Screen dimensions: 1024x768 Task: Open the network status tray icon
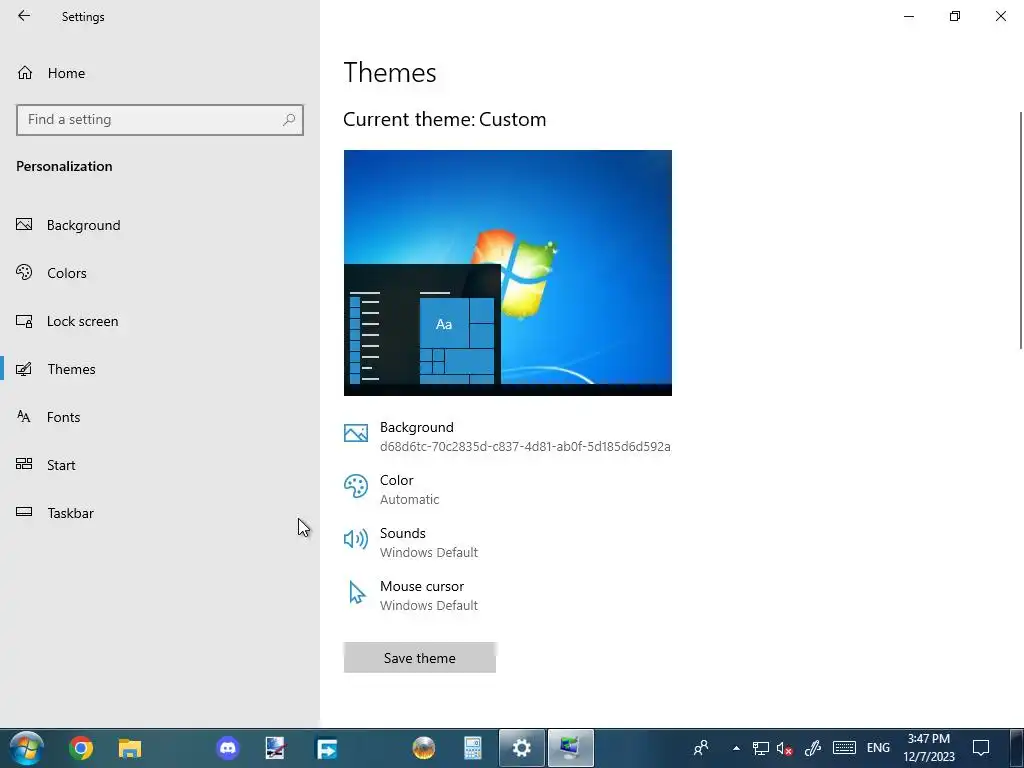(x=760, y=748)
